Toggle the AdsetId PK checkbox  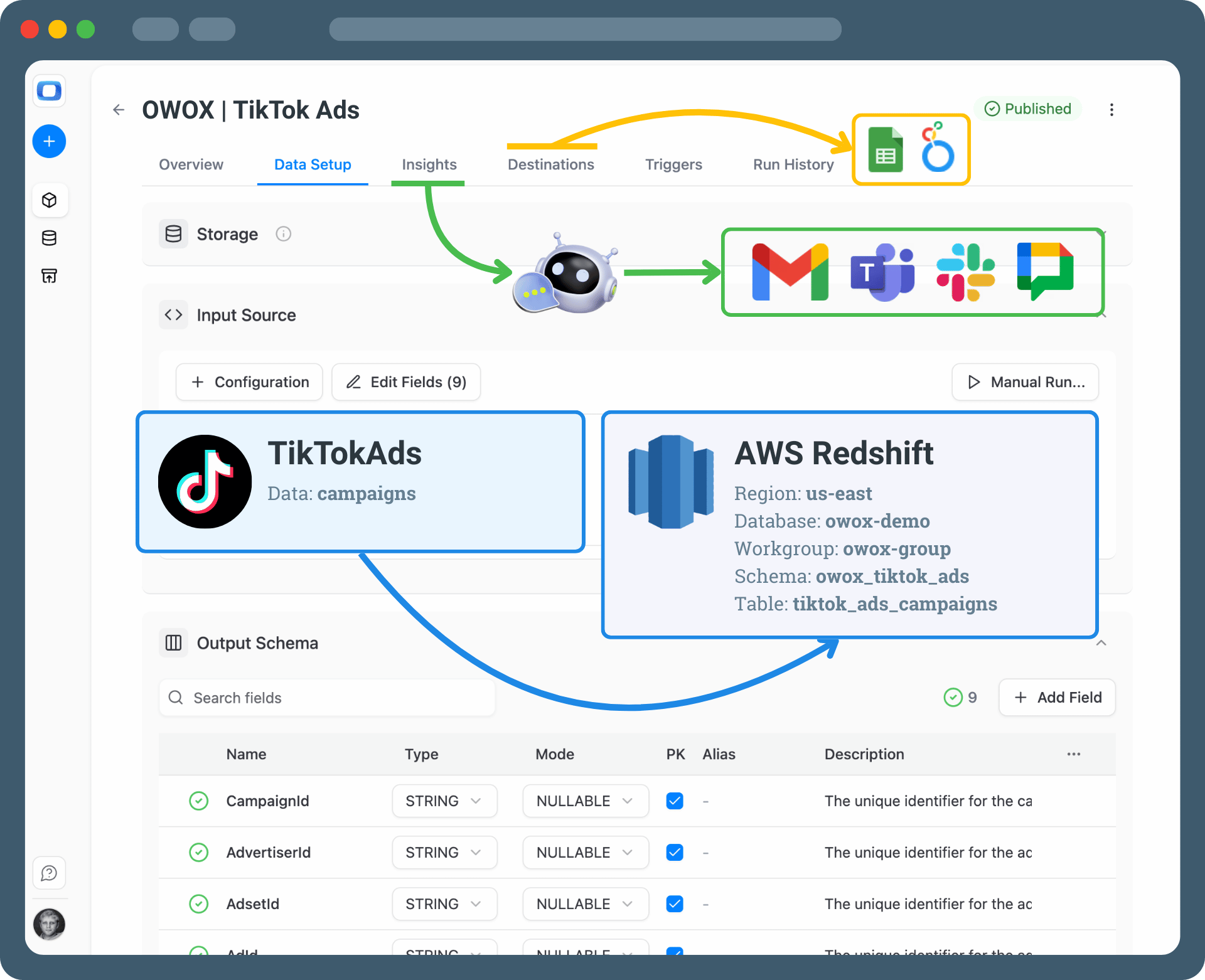(675, 904)
